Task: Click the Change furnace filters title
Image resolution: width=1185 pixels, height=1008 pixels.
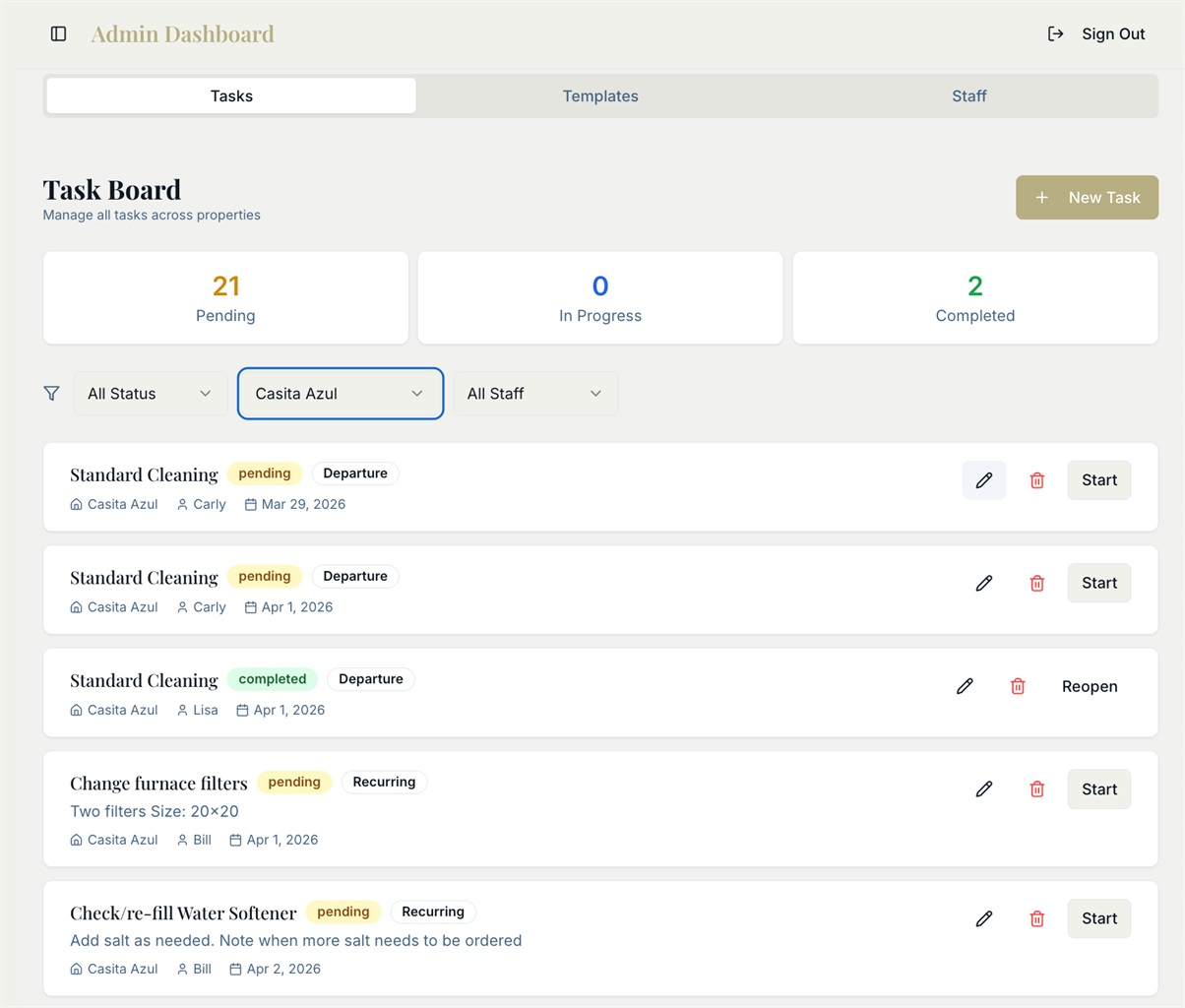Action: (x=158, y=784)
